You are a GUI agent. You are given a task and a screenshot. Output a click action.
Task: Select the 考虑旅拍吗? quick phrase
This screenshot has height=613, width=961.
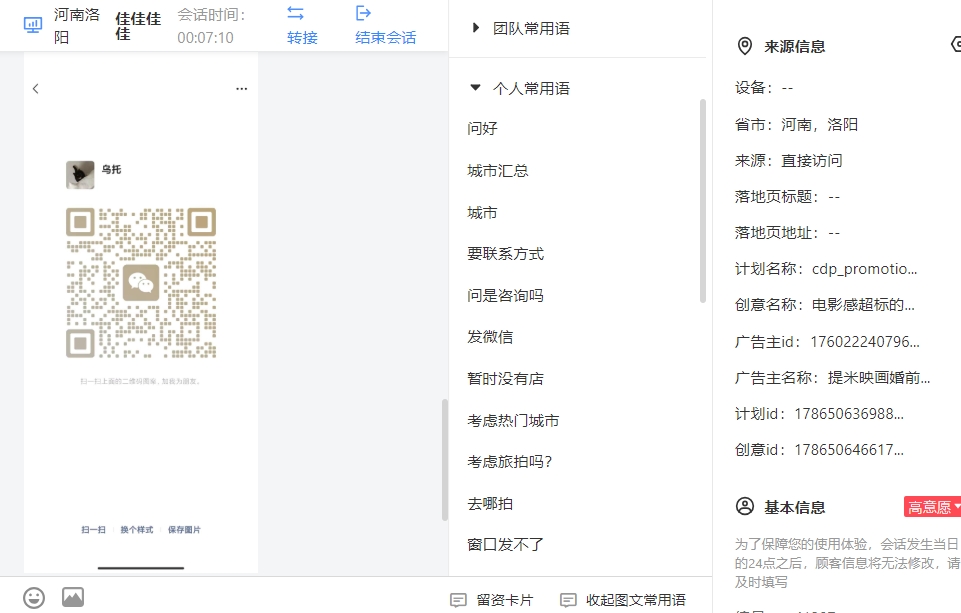[510, 462]
